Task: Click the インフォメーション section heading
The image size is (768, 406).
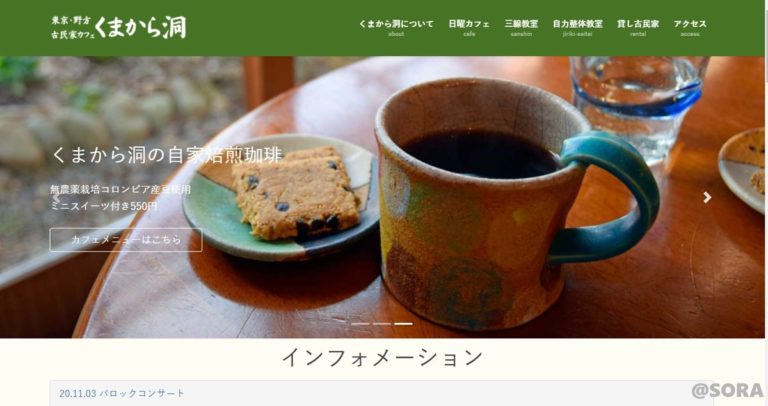Action: coord(383,357)
